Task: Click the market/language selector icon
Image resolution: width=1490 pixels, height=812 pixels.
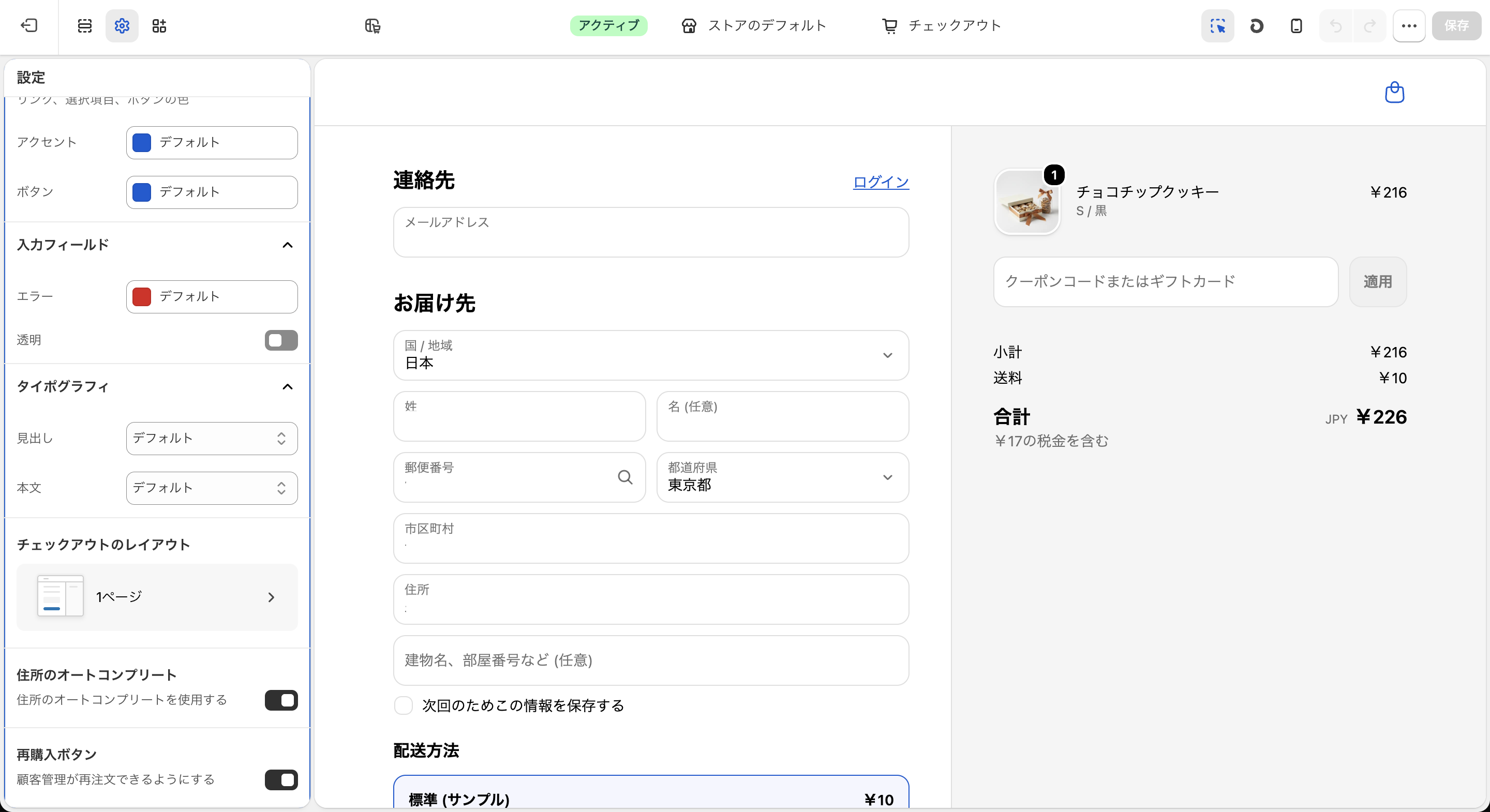Action: coord(373,25)
